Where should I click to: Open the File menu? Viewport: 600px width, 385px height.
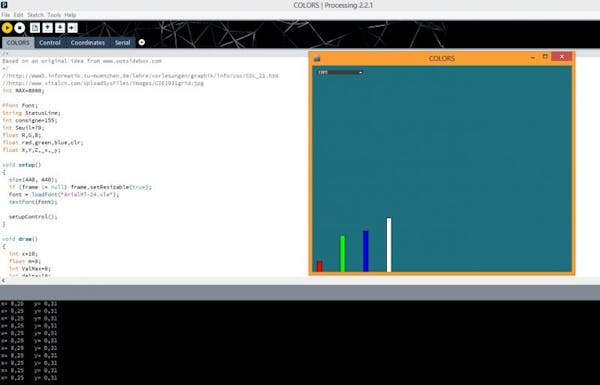(x=5, y=15)
